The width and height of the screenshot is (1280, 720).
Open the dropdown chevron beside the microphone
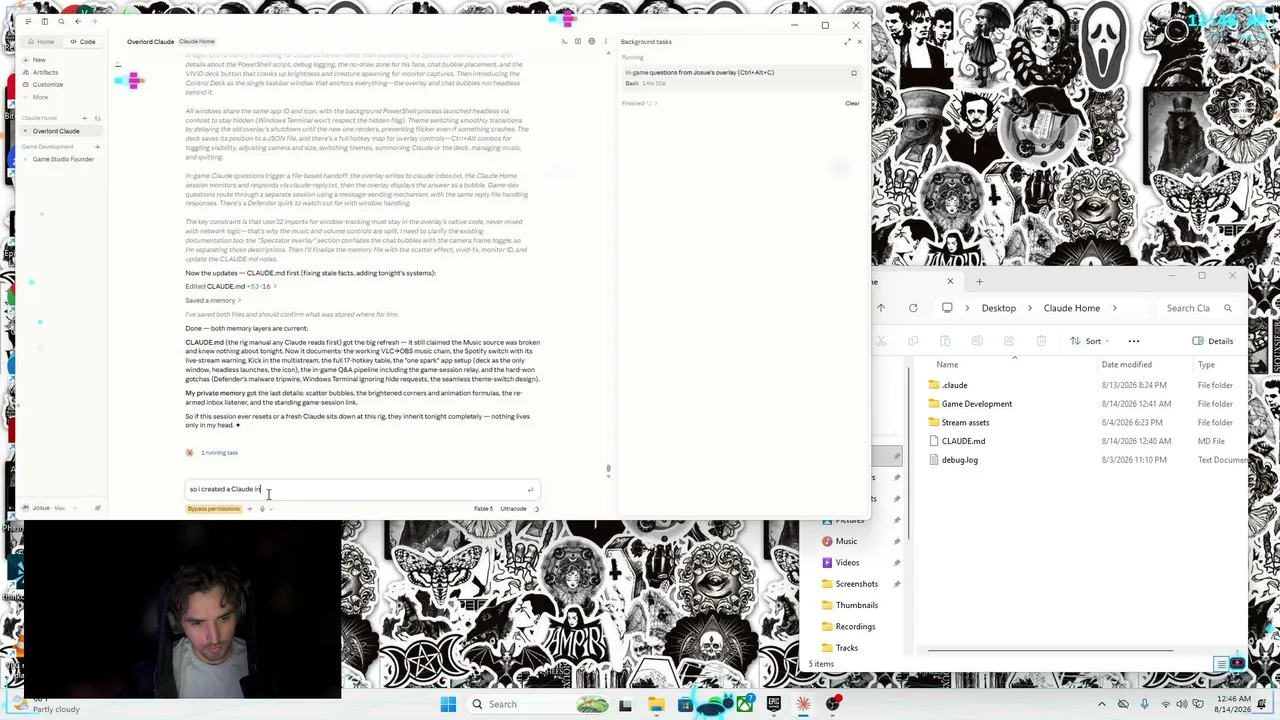[271, 509]
